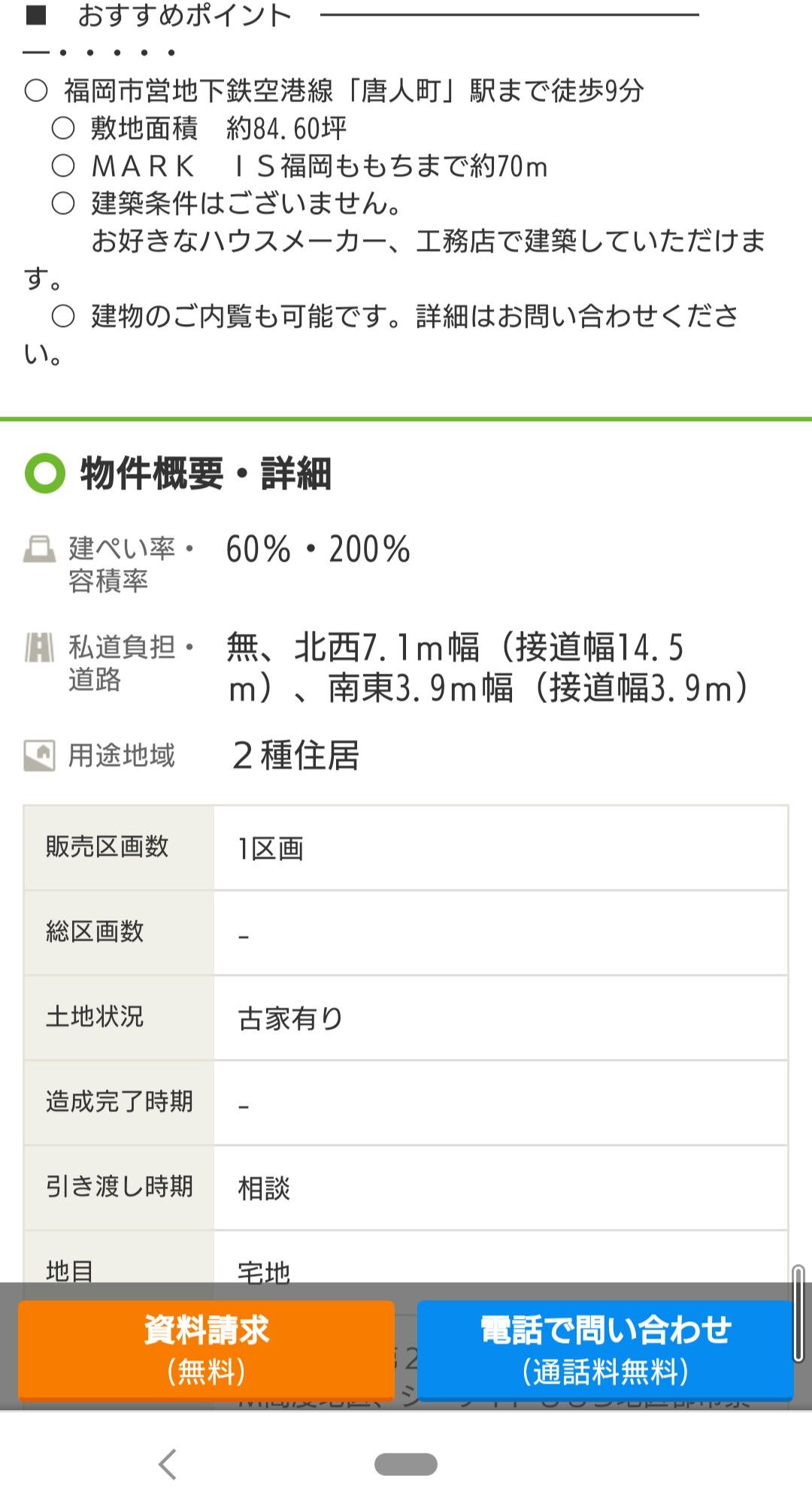
Task: Tap the private road burden icon
Action: pyautogui.click(x=39, y=647)
